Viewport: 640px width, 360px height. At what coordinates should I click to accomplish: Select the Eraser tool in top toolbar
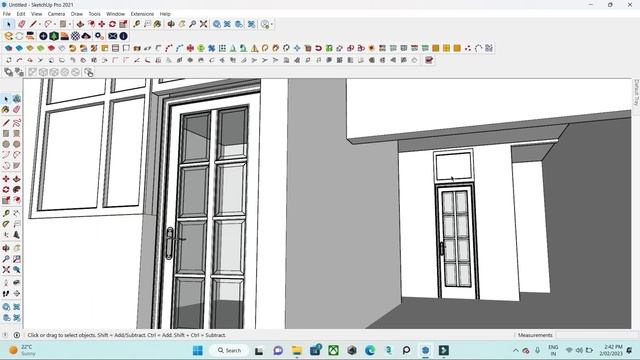pyautogui.click(x=21, y=24)
